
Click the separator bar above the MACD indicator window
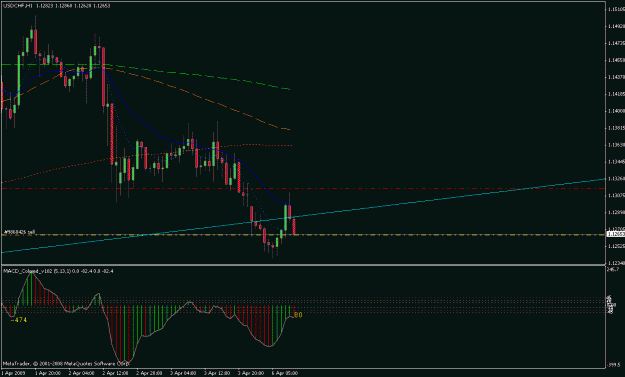pos(303,265)
